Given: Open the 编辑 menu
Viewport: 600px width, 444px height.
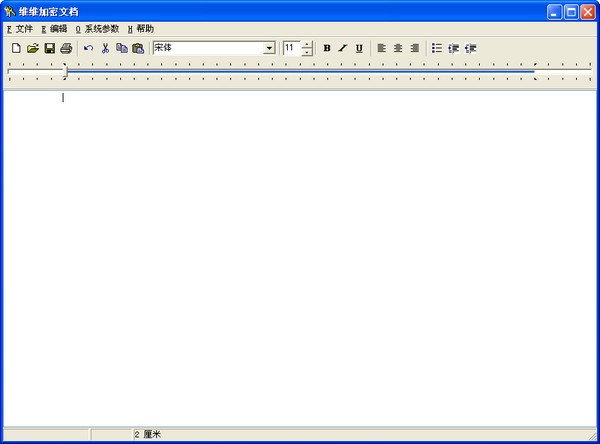Looking at the screenshot, I should pyautogui.click(x=54, y=29).
